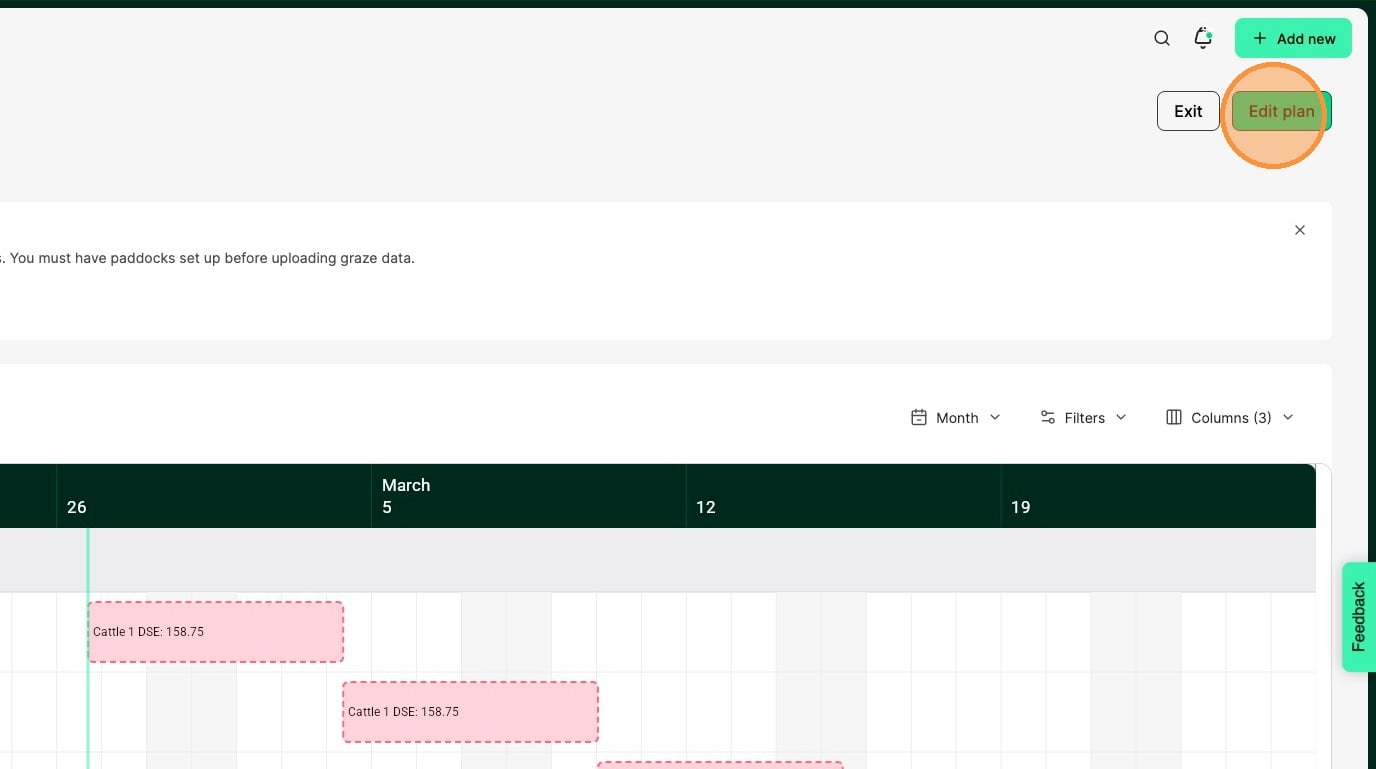Click the Edit plan button
This screenshot has height=769, width=1376.
coord(1281,111)
